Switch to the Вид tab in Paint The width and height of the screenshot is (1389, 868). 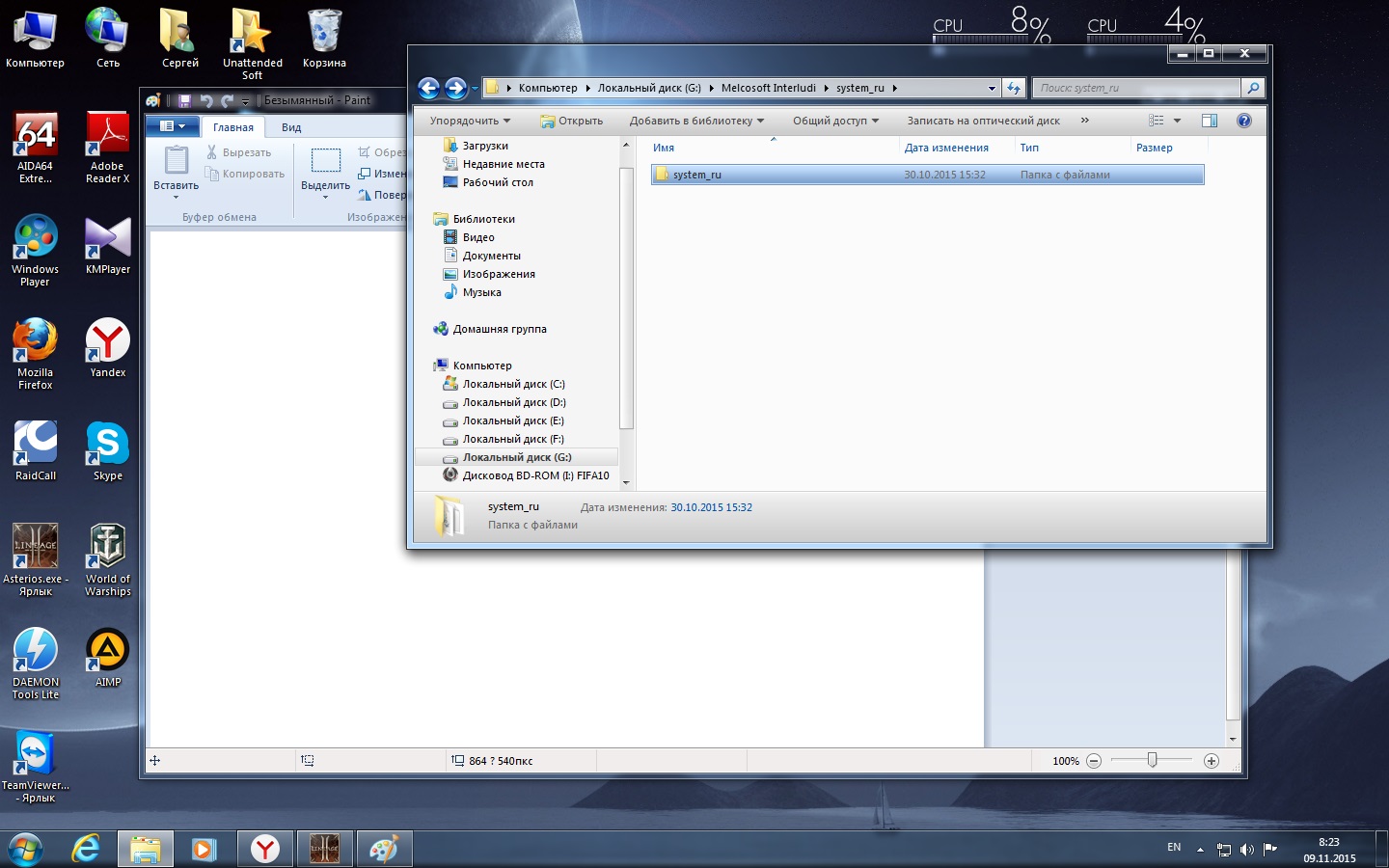coord(291,127)
